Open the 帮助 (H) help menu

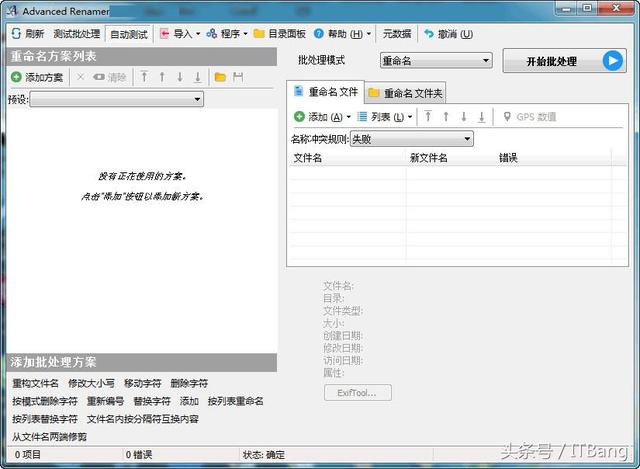[x=342, y=34]
